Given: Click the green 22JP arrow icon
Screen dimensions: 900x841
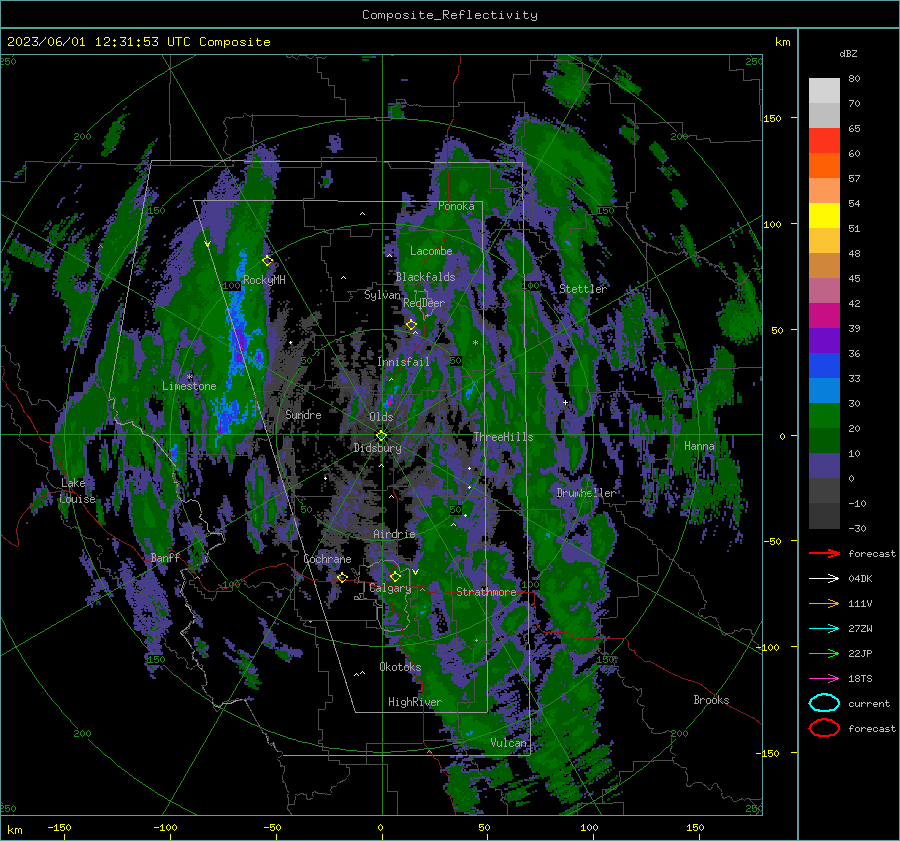Looking at the screenshot, I should (x=824, y=653).
